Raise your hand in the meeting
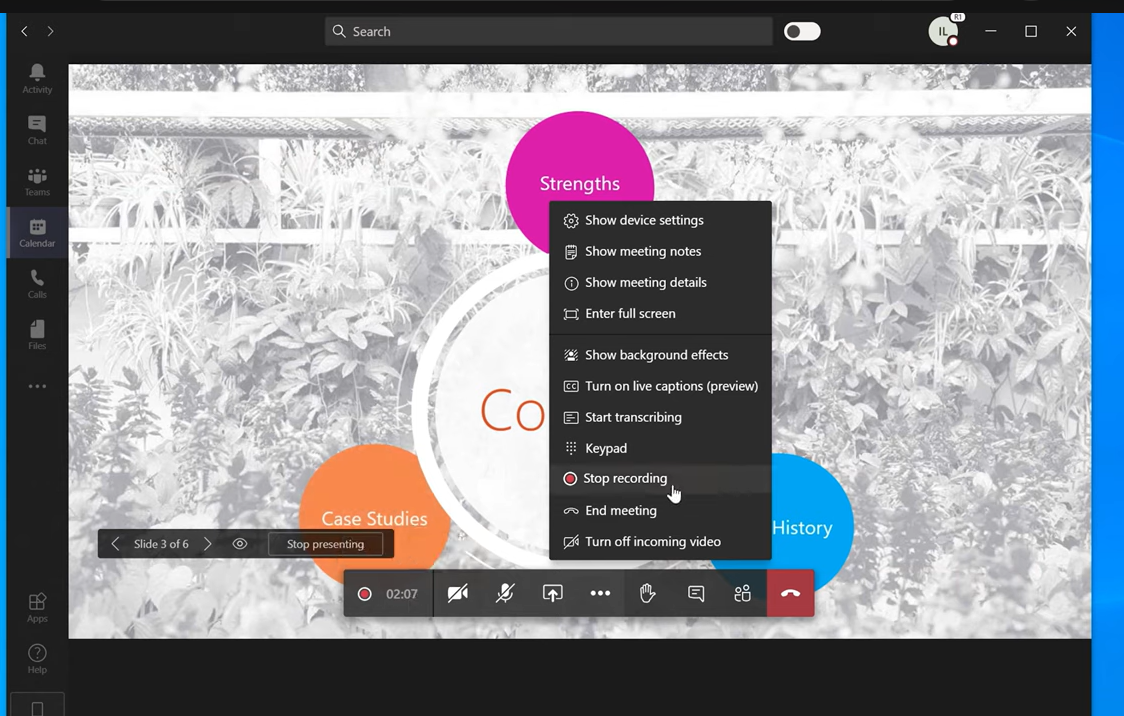Viewport: 1124px width, 716px height. [647, 594]
